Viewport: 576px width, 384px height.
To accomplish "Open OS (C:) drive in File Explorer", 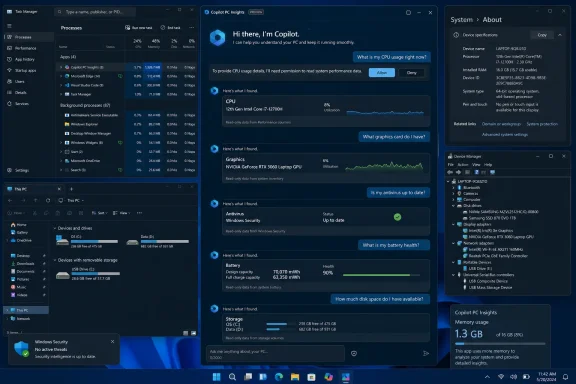I will pos(87,241).
